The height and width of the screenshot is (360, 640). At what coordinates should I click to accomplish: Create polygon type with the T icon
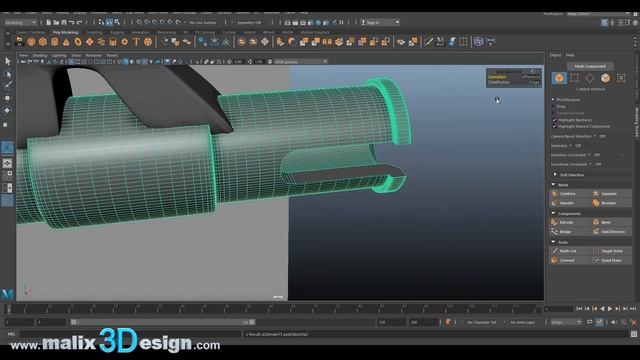point(136,42)
